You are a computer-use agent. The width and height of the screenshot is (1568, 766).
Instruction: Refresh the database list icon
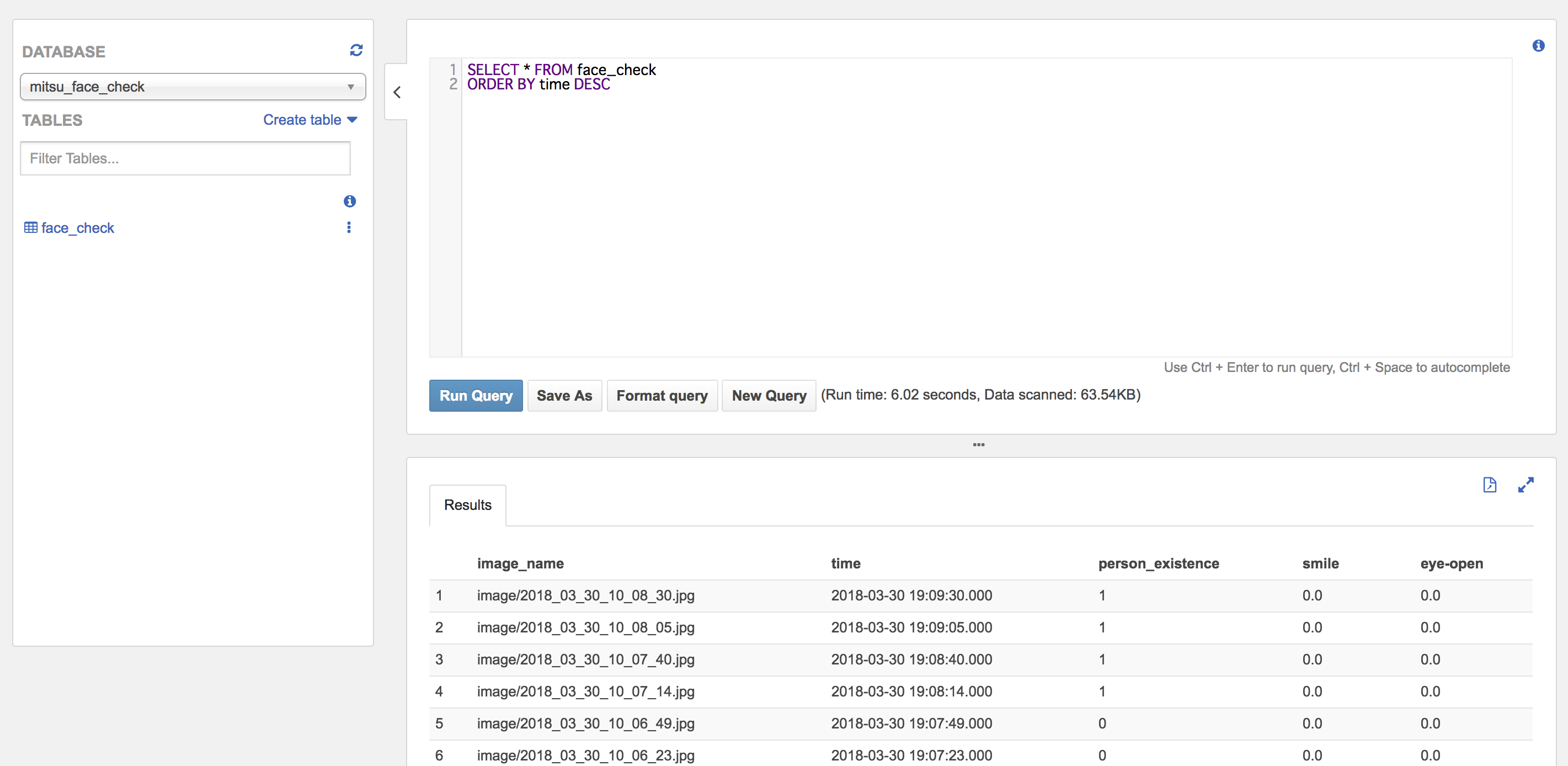click(356, 51)
